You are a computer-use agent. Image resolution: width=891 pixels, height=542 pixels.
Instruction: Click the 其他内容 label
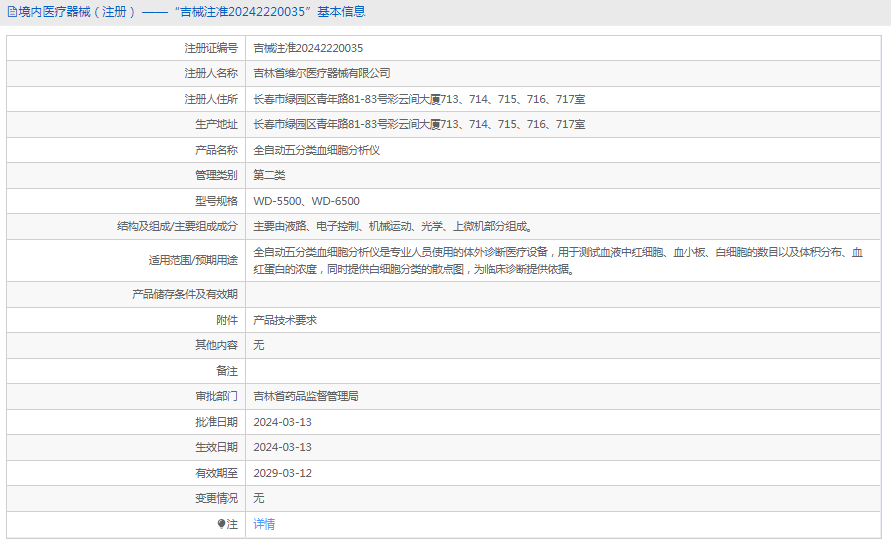[216, 345]
